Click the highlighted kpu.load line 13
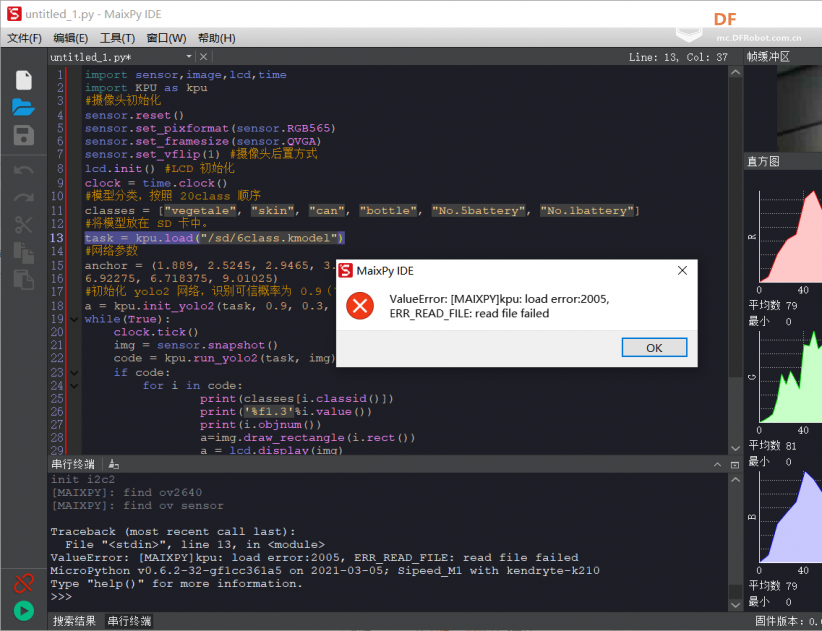Screen dimensions: 822x631 (x=214, y=238)
